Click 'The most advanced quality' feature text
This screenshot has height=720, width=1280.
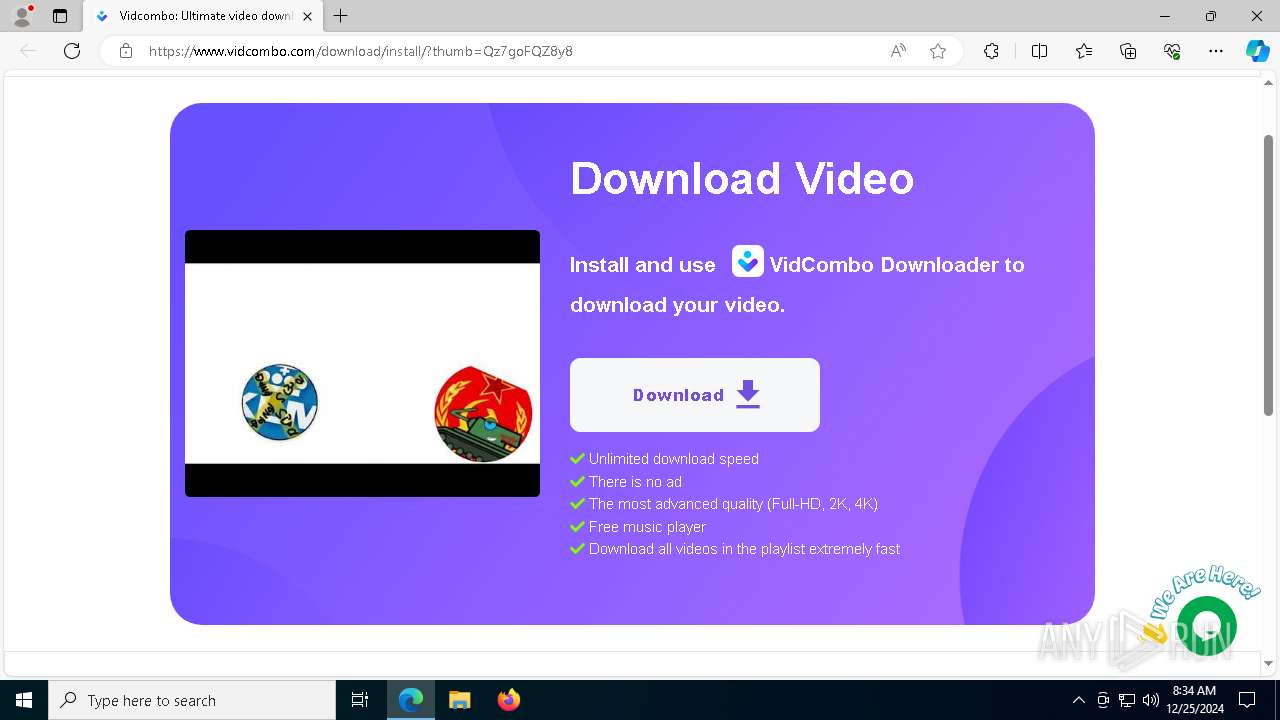[x=733, y=504]
